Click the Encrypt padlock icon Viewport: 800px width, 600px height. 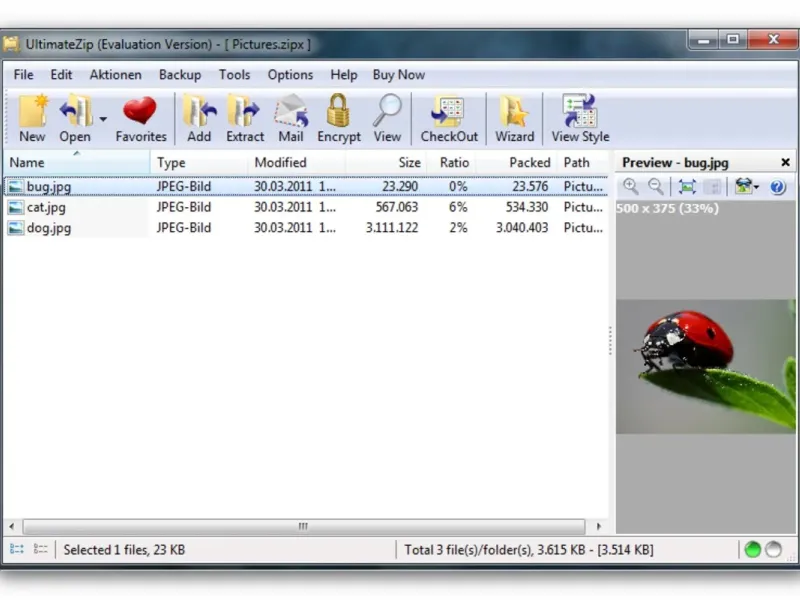[338, 110]
